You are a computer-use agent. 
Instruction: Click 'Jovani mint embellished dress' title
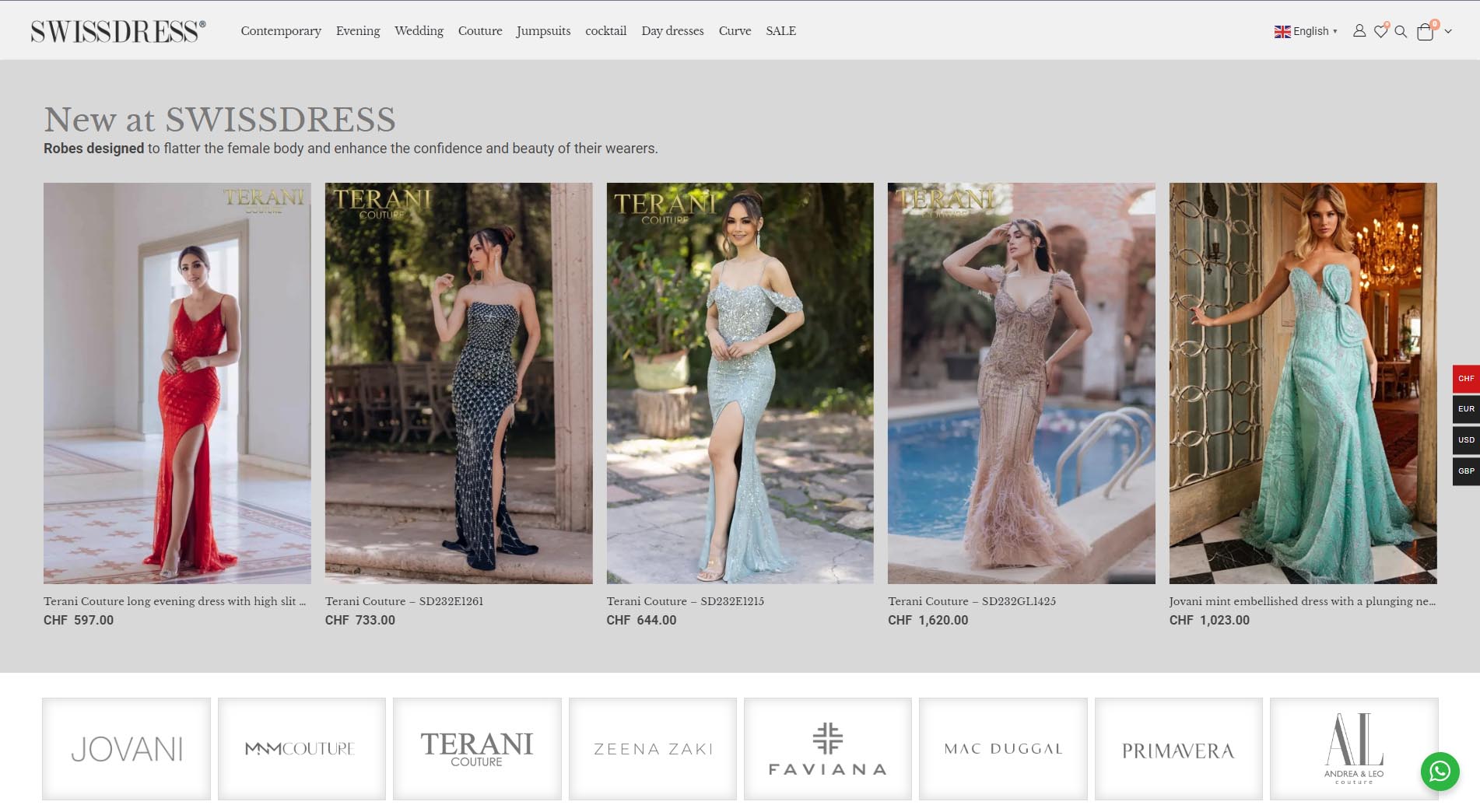[1303, 601]
